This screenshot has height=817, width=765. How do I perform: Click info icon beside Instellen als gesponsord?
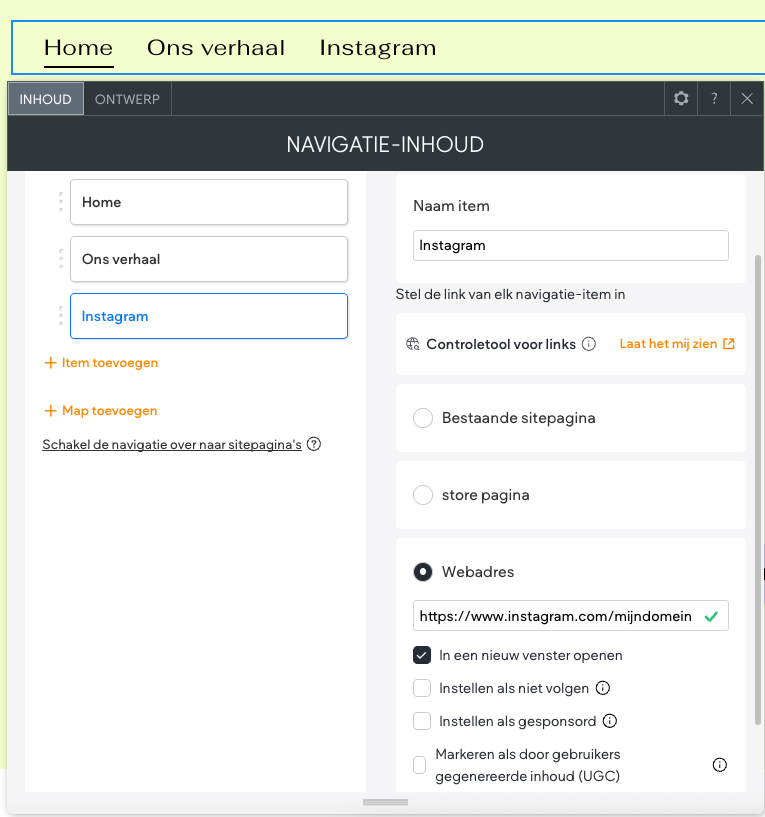pyautogui.click(x=610, y=721)
